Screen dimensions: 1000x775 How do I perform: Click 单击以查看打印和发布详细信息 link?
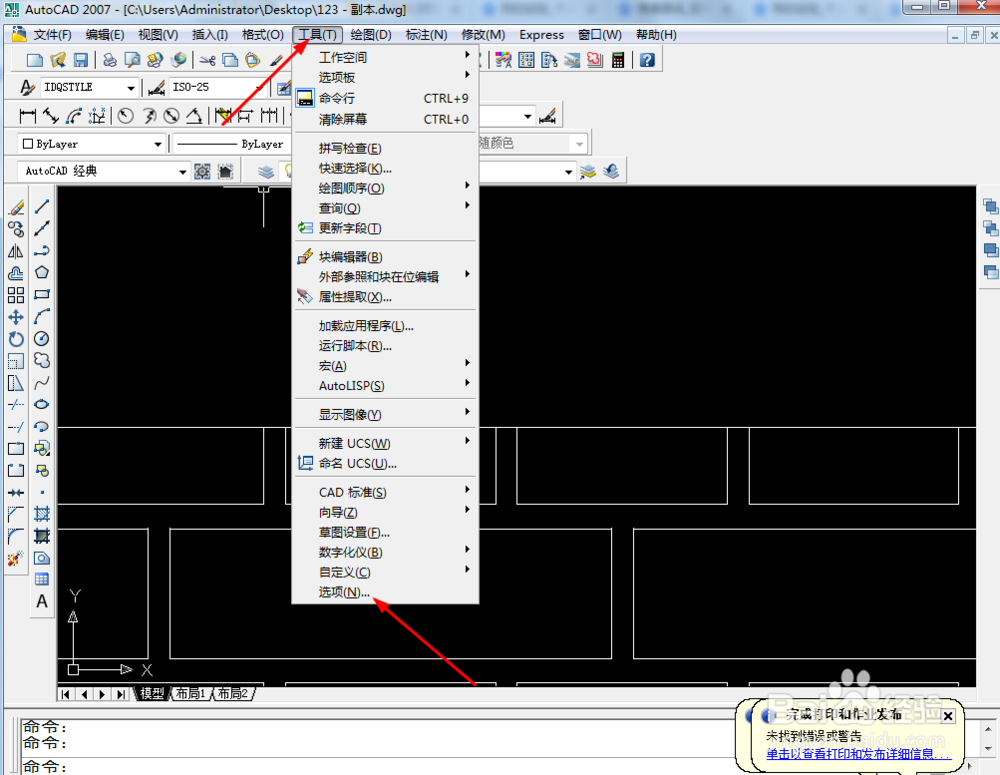pos(858,754)
